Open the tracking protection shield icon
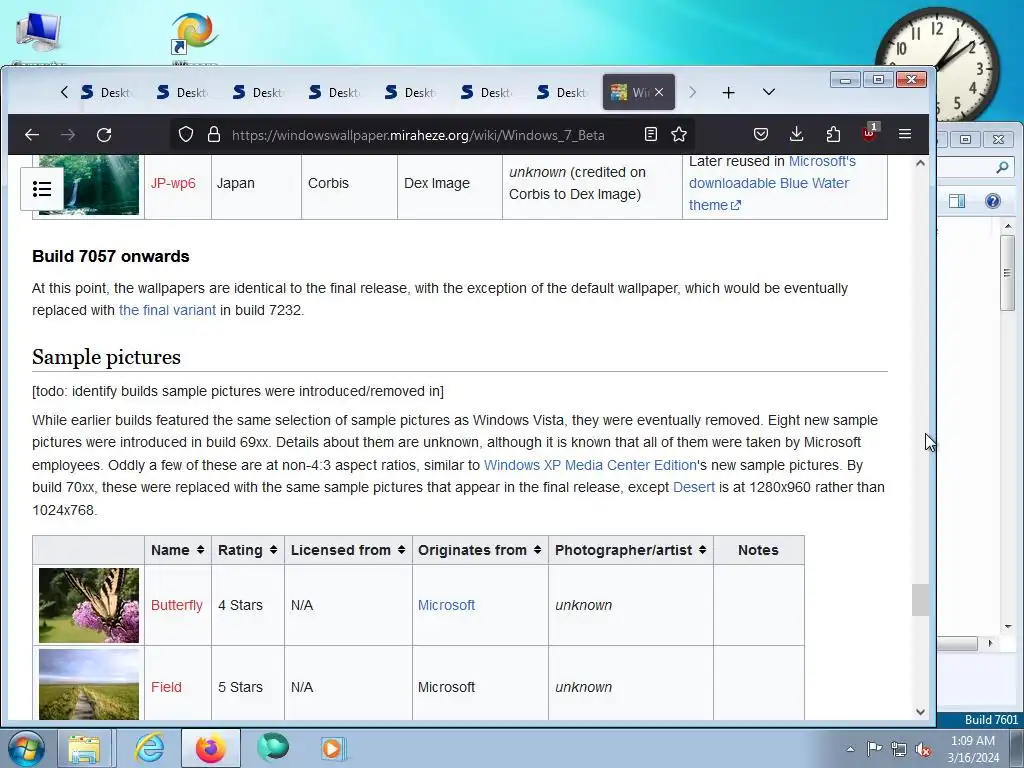Screen dimensions: 1024x768 point(186,135)
